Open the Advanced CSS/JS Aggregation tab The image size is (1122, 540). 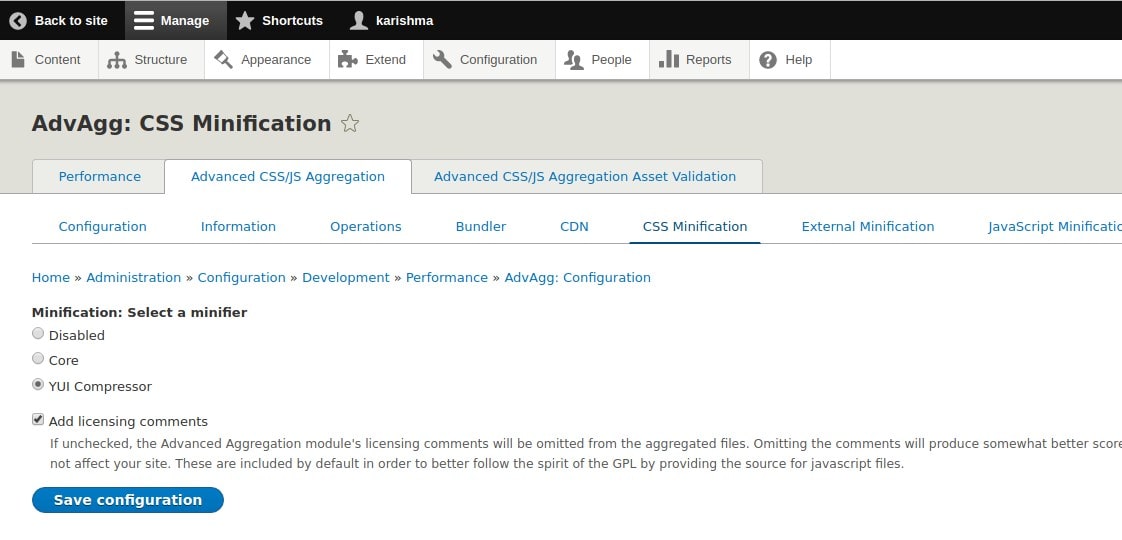click(x=288, y=177)
